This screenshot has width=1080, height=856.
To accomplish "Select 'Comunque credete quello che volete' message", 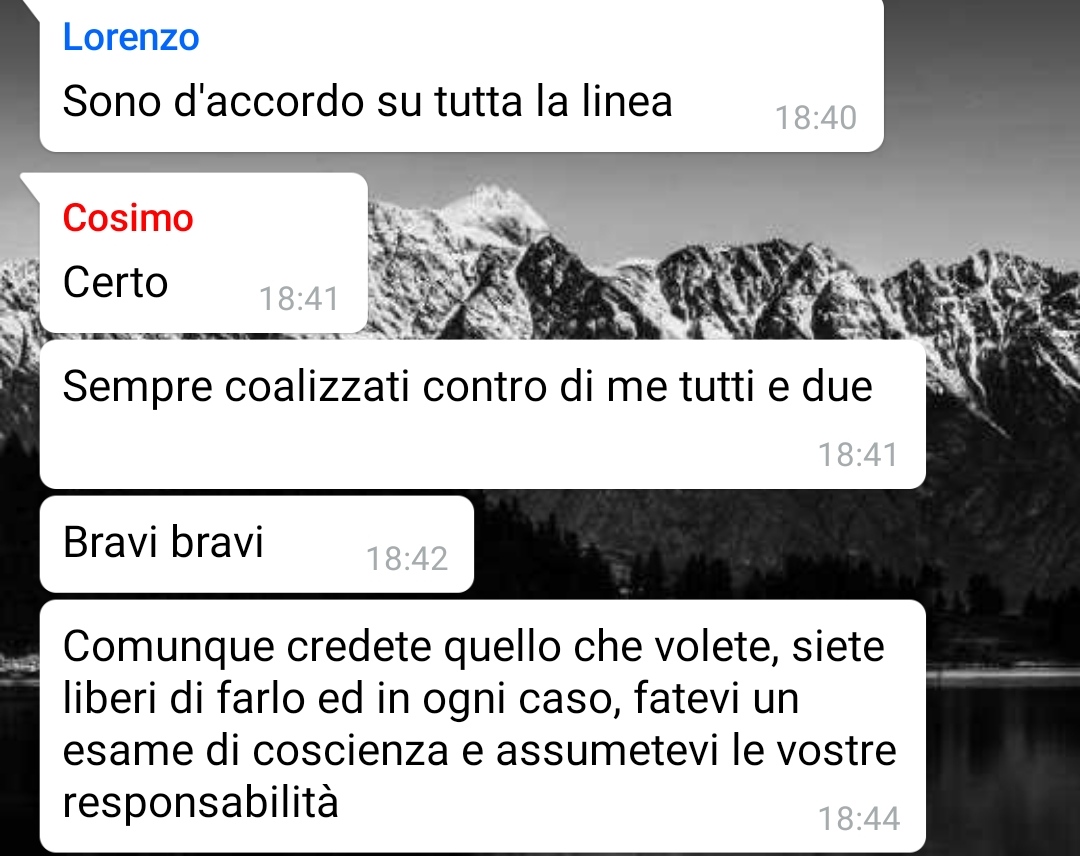I will [x=479, y=724].
